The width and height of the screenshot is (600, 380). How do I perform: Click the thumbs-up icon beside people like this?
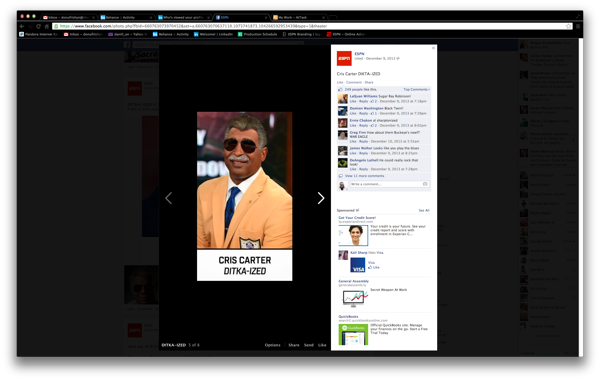coord(340,89)
